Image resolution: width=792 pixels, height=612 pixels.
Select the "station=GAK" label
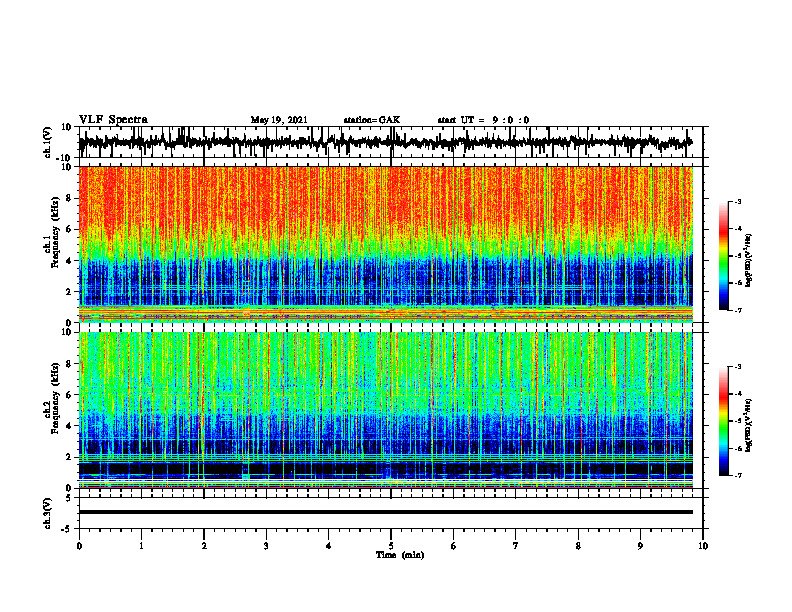click(x=372, y=120)
